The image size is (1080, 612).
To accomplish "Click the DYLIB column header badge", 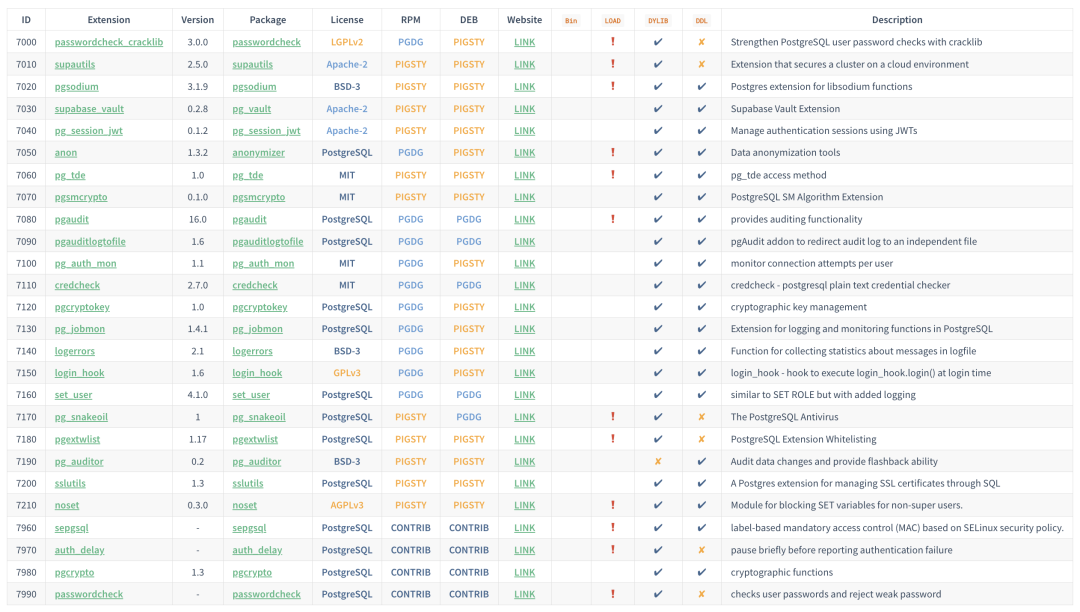I will [x=658, y=21].
